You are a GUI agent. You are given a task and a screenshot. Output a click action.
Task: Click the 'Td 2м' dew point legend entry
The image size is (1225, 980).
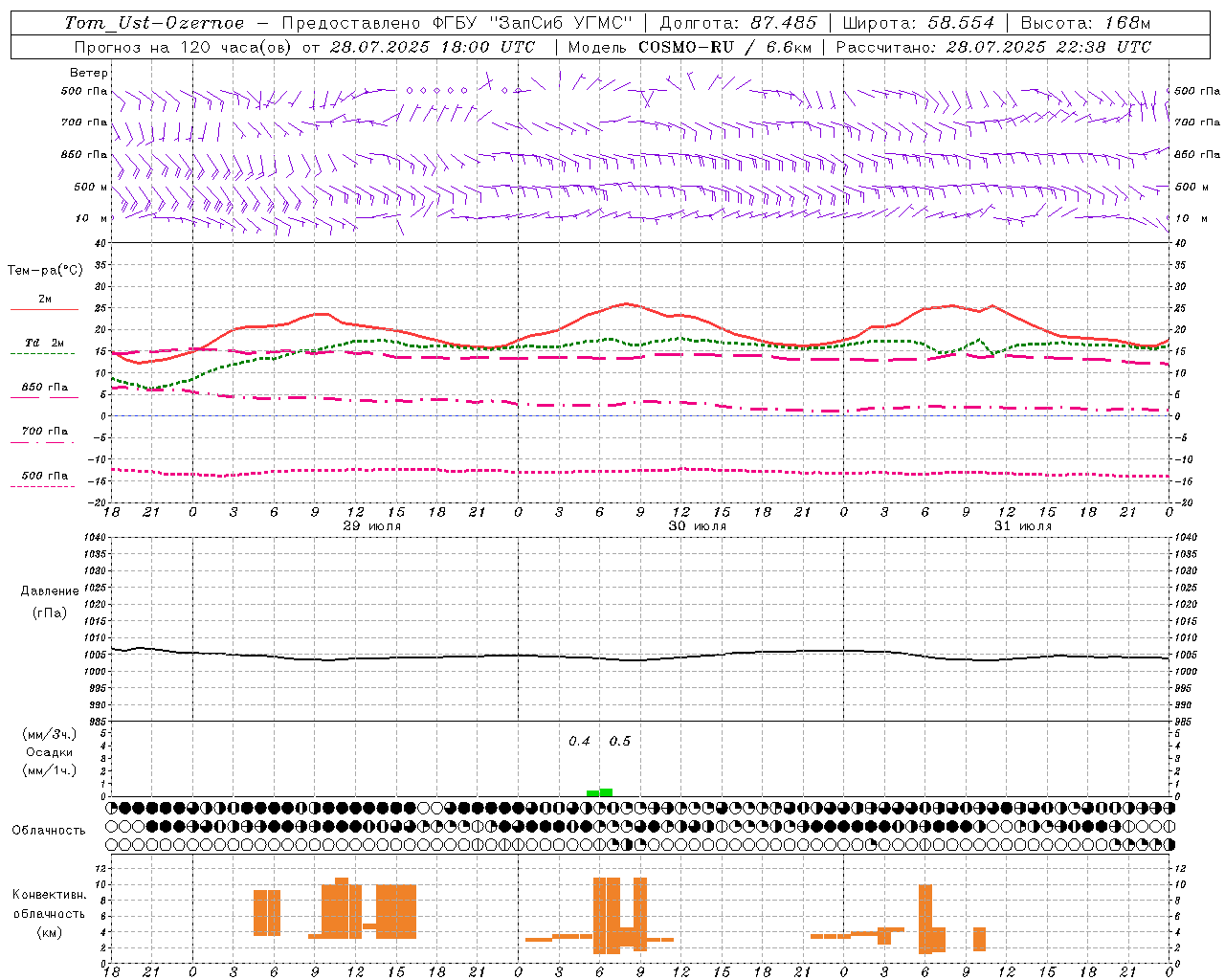pyautogui.click(x=44, y=343)
